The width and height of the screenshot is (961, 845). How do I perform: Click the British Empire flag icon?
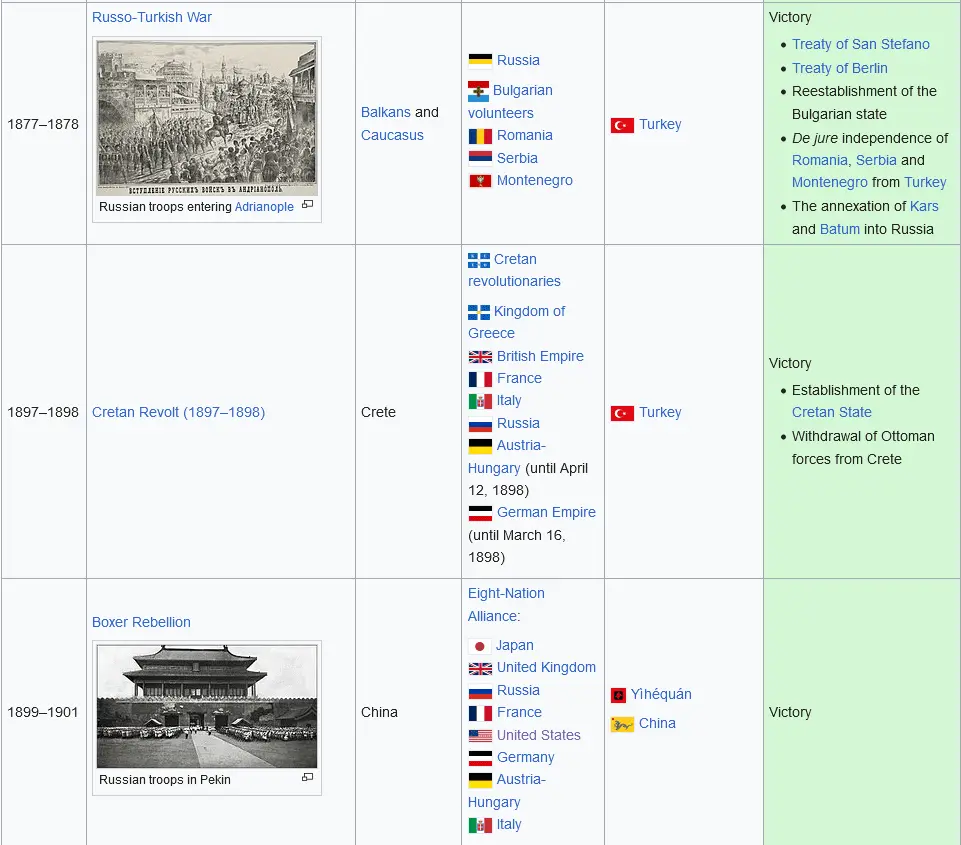pyautogui.click(x=480, y=357)
